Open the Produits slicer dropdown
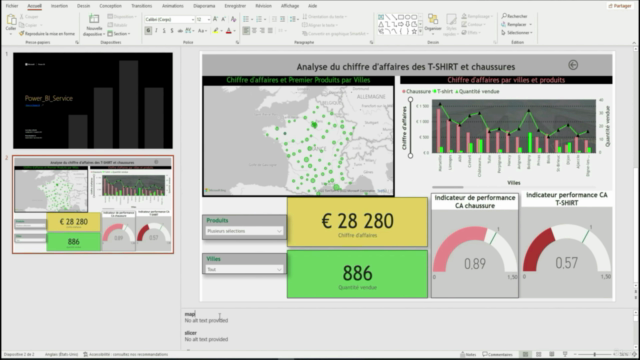 pos(244,231)
